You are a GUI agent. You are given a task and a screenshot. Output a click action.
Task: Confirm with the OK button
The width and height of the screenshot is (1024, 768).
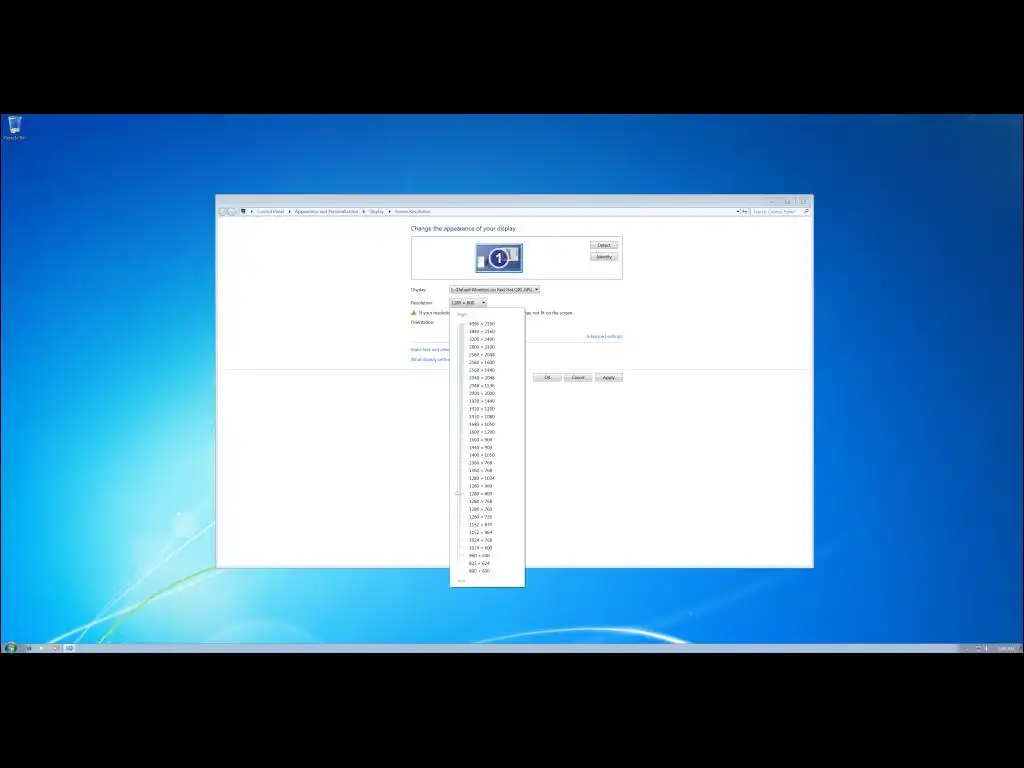click(x=547, y=377)
